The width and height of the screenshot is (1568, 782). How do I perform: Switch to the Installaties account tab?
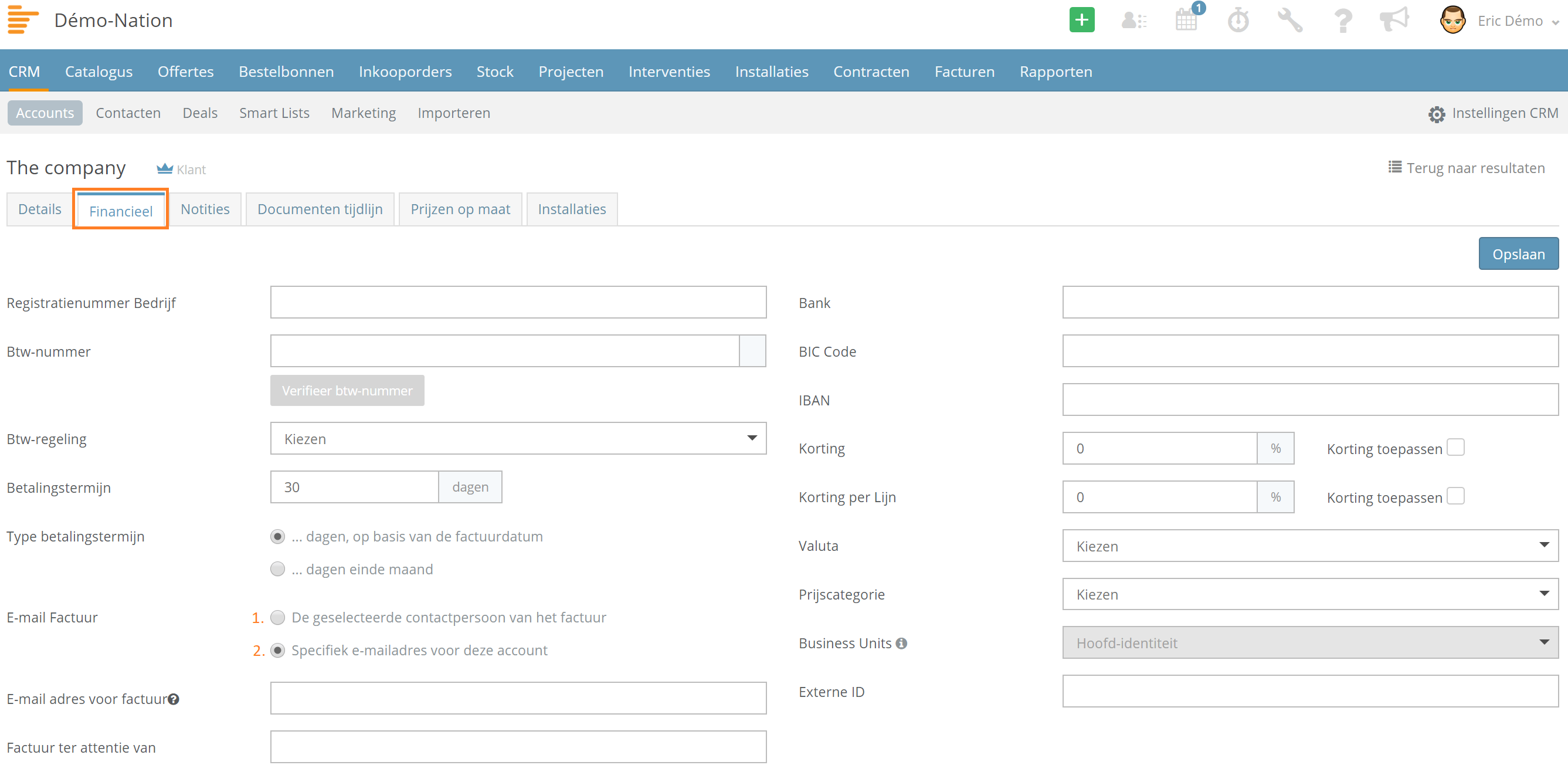click(x=572, y=209)
